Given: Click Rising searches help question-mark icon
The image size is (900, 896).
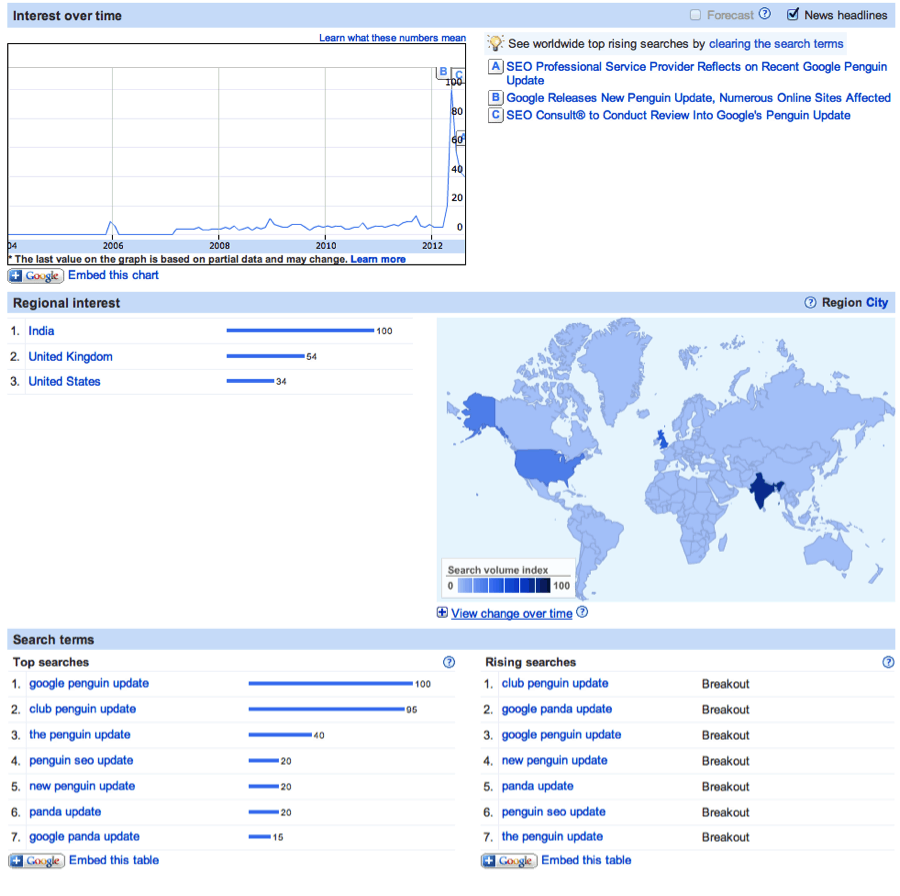Looking at the screenshot, I should pyautogui.click(x=888, y=662).
